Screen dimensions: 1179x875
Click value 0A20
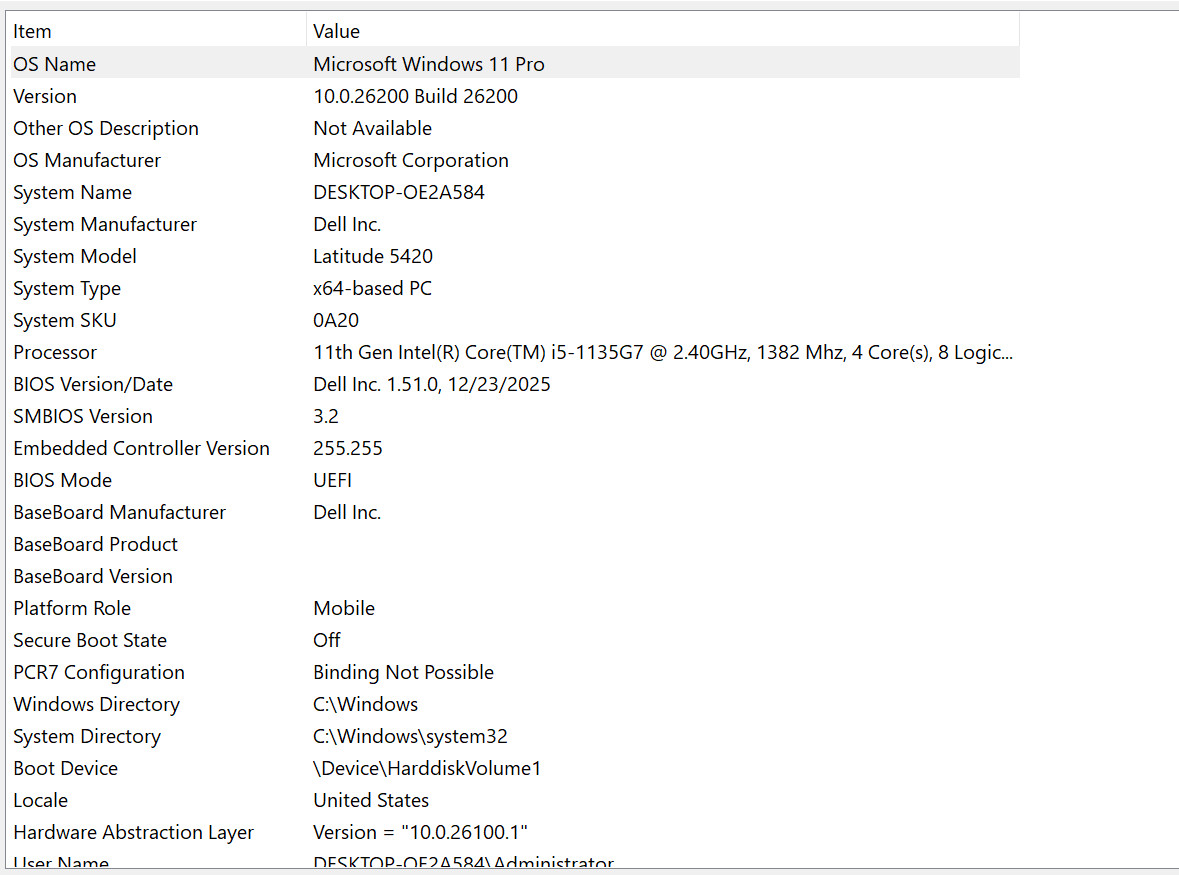335,320
